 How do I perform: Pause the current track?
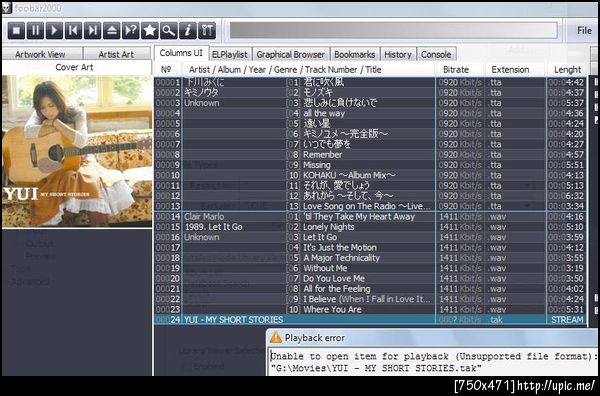click(35, 31)
